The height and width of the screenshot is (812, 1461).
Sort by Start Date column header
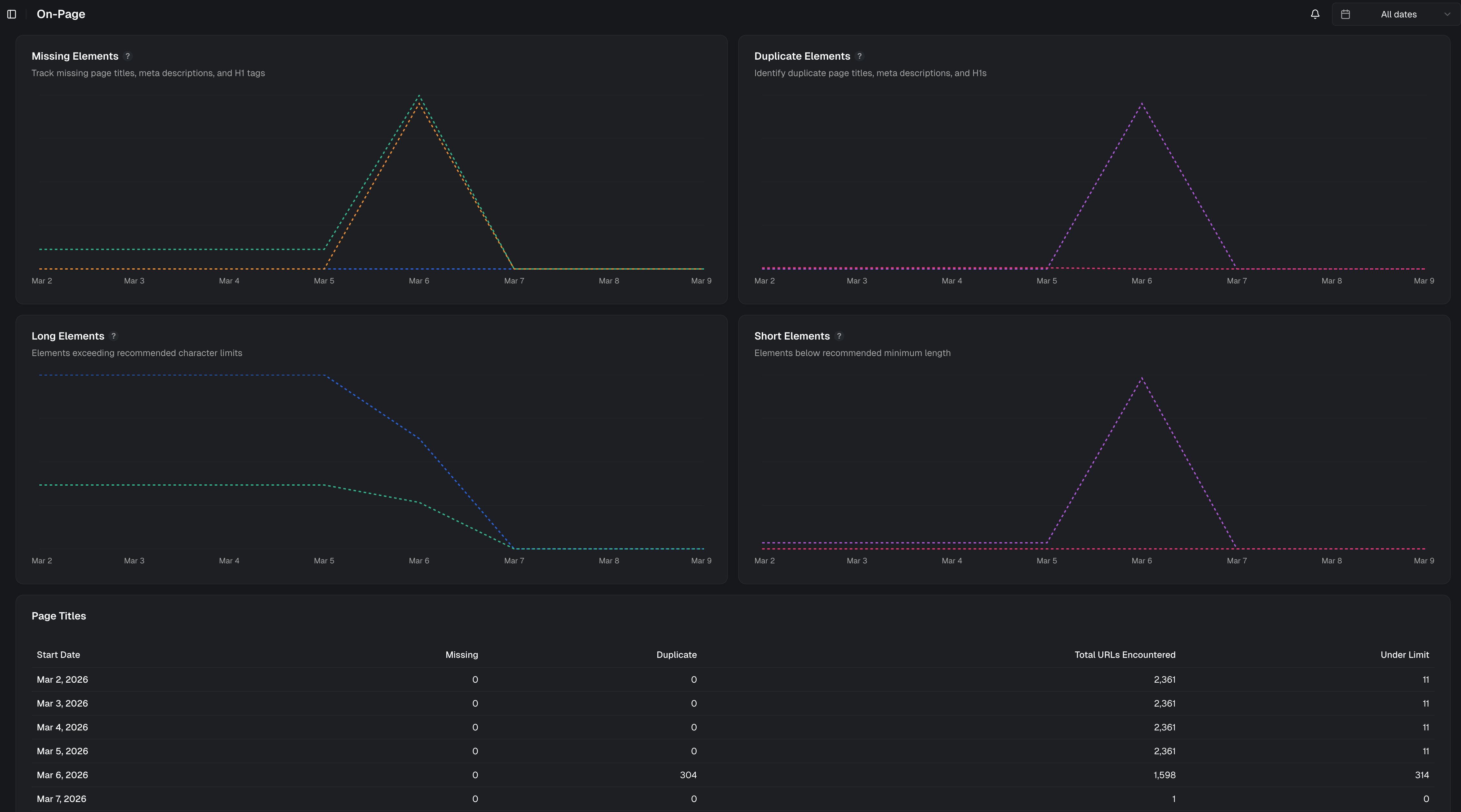click(58, 655)
